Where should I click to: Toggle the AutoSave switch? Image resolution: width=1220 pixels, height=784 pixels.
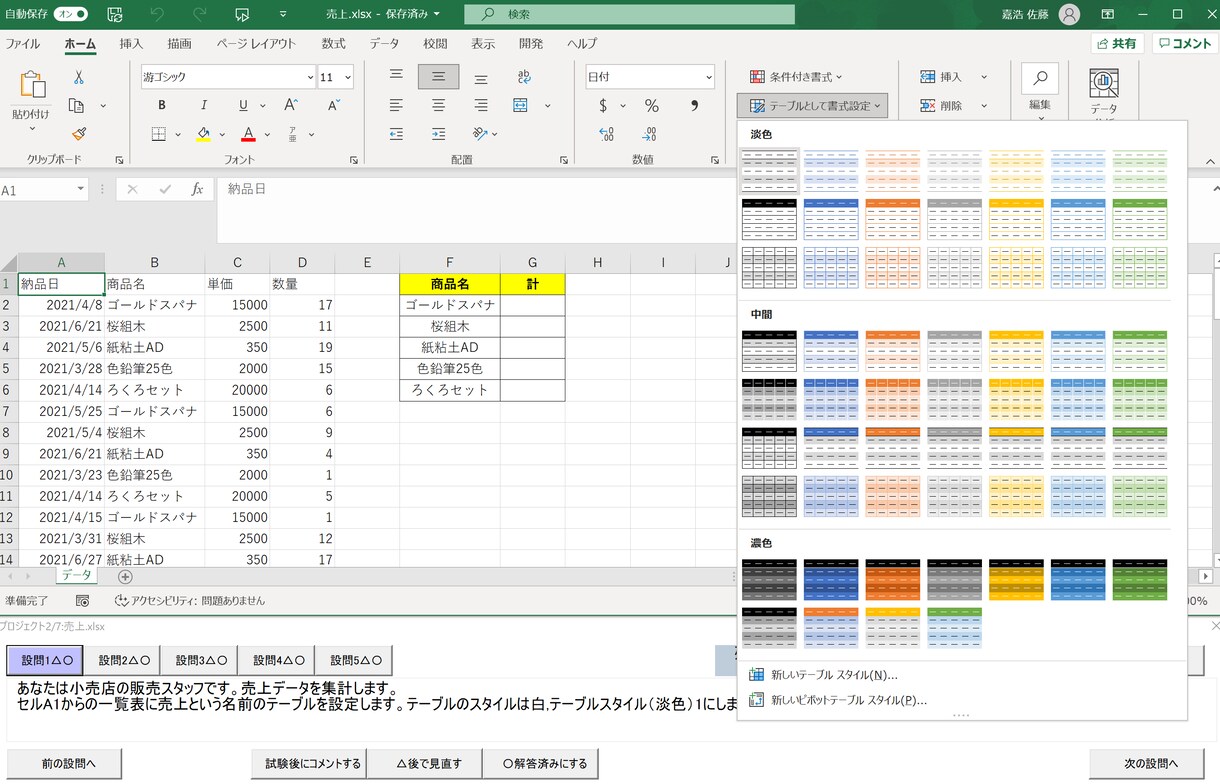point(70,15)
